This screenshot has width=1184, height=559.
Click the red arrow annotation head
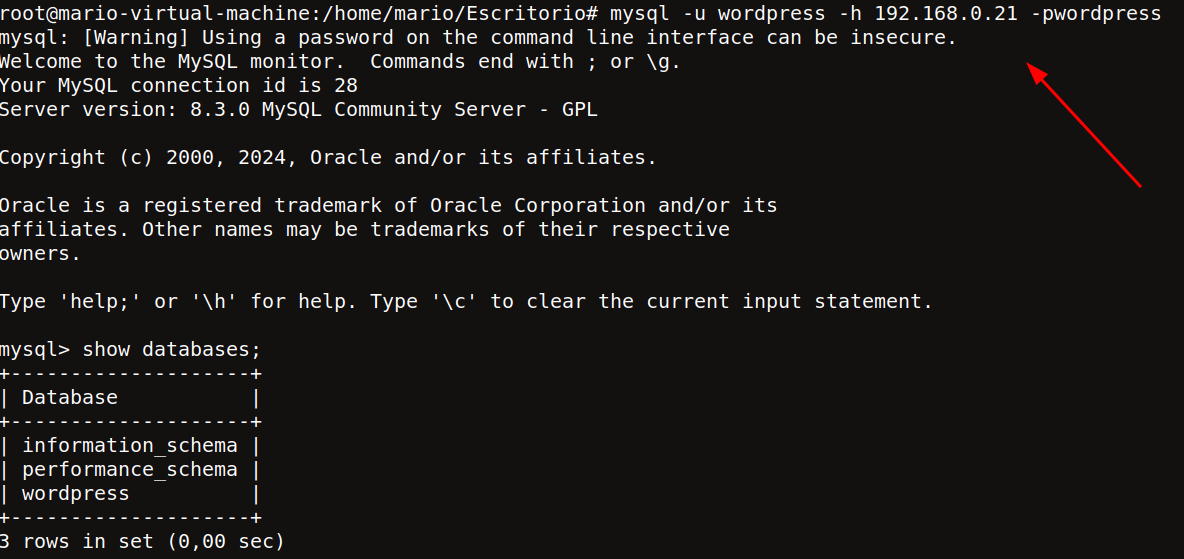point(1037,74)
